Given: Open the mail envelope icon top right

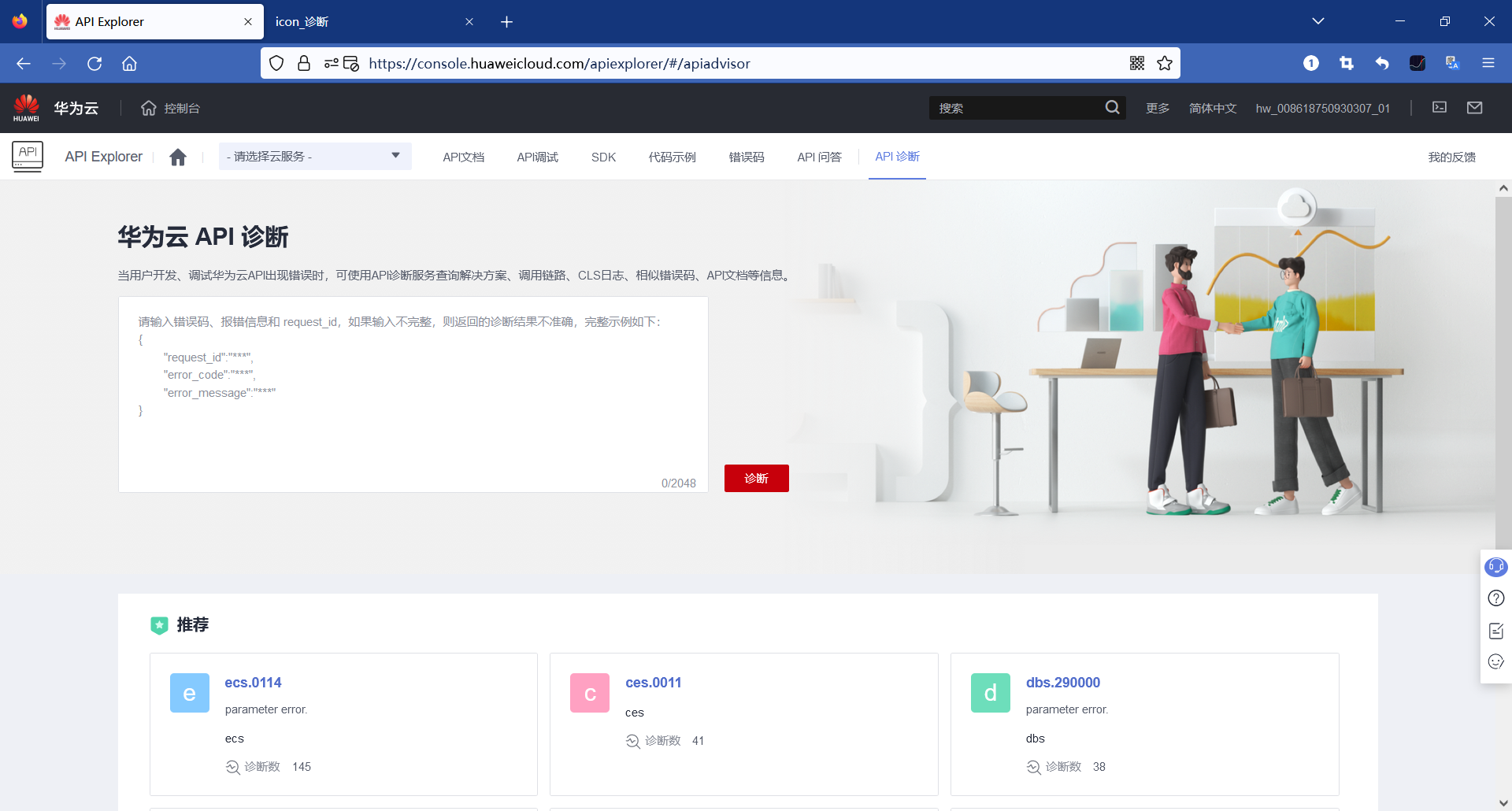Looking at the screenshot, I should point(1475,107).
